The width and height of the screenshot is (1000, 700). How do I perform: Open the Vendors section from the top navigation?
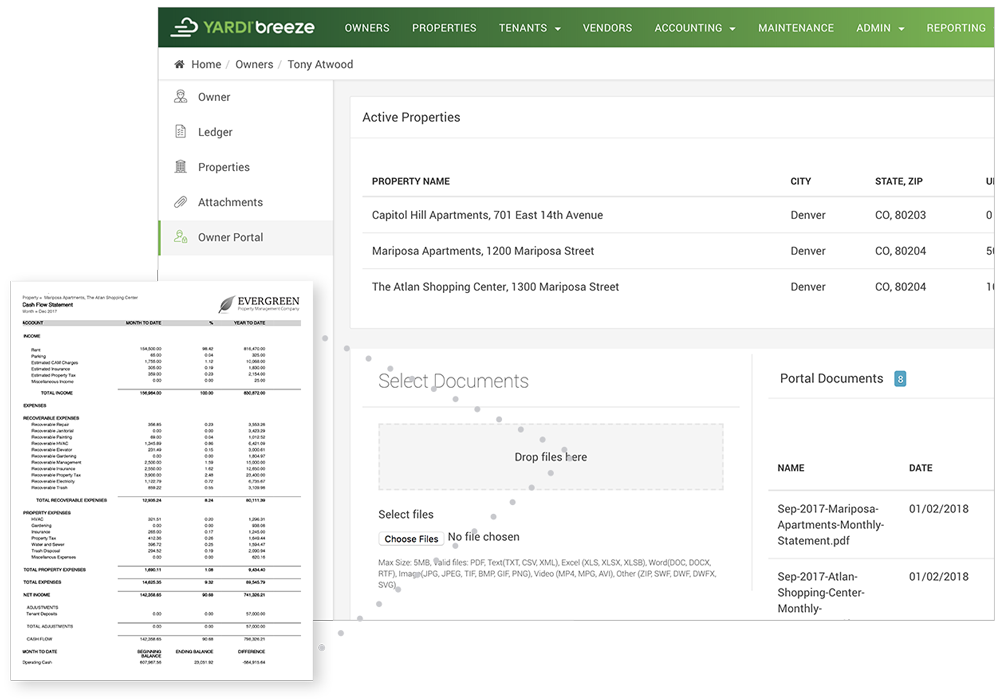tap(607, 28)
